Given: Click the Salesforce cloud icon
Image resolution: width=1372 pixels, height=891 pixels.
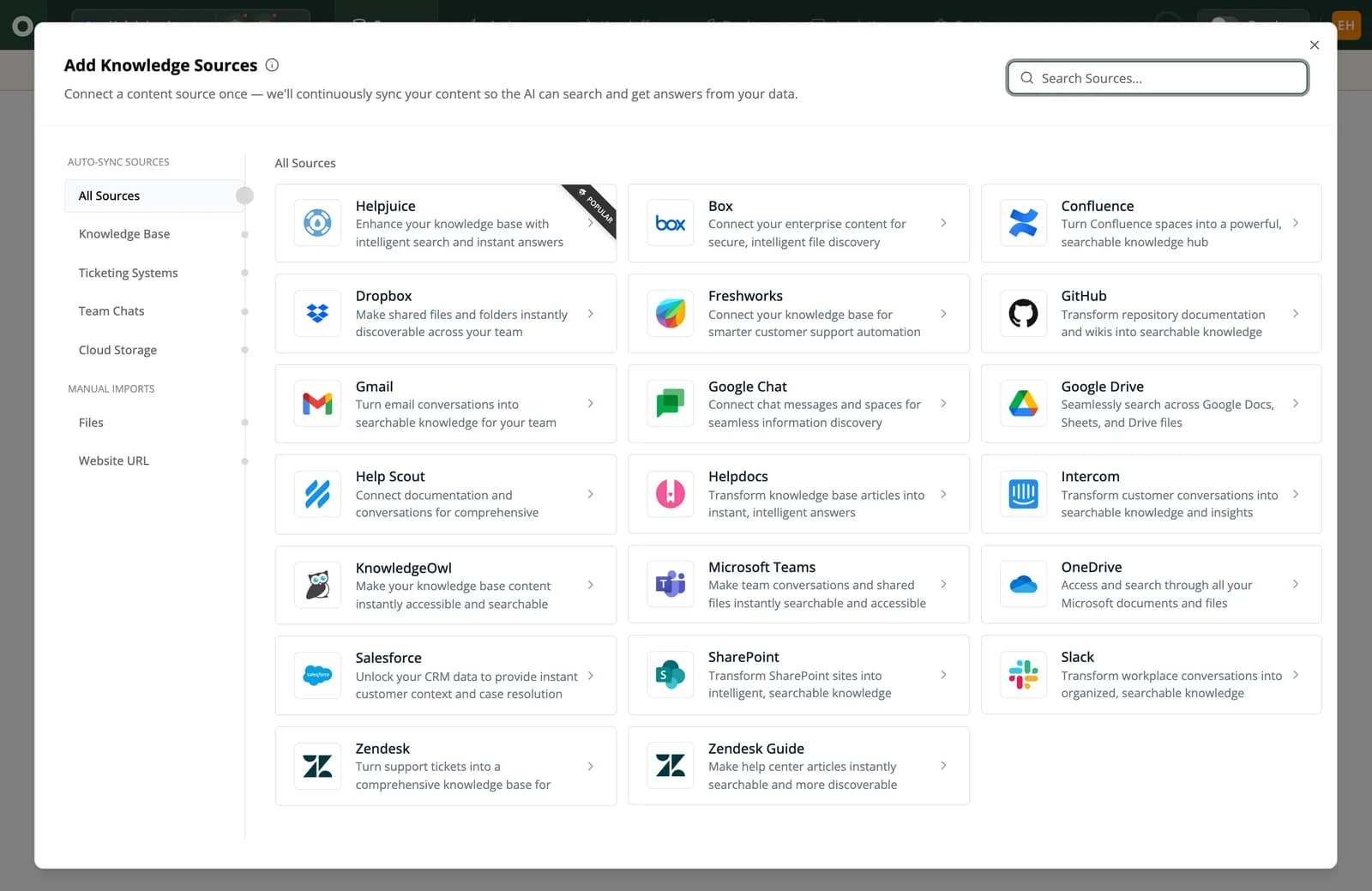Looking at the screenshot, I should click(317, 675).
